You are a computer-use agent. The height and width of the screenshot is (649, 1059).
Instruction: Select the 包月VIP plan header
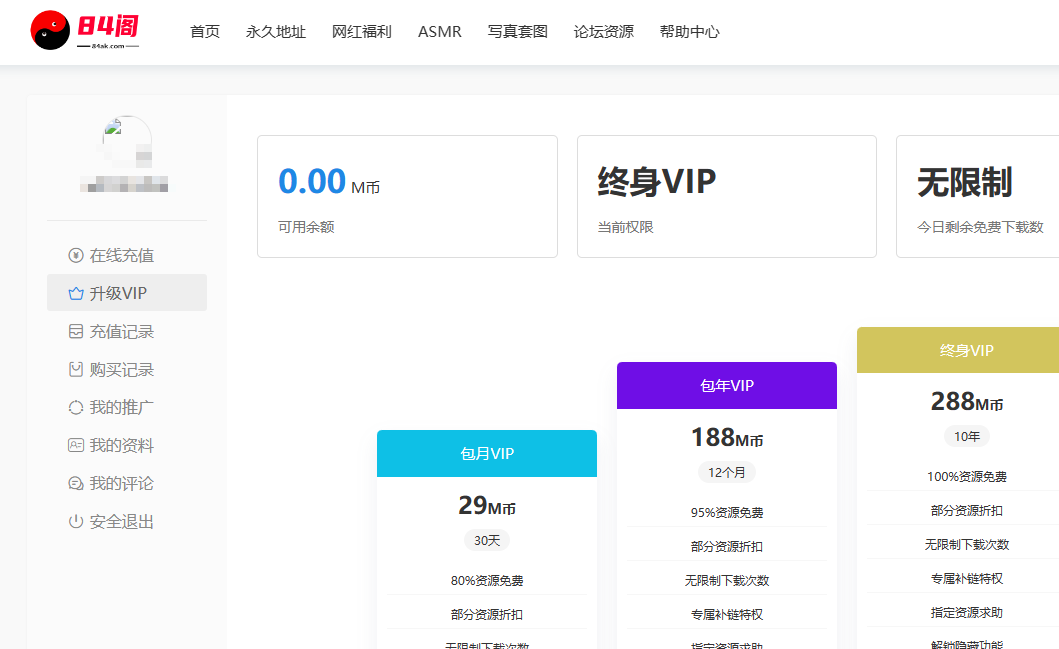(x=487, y=453)
